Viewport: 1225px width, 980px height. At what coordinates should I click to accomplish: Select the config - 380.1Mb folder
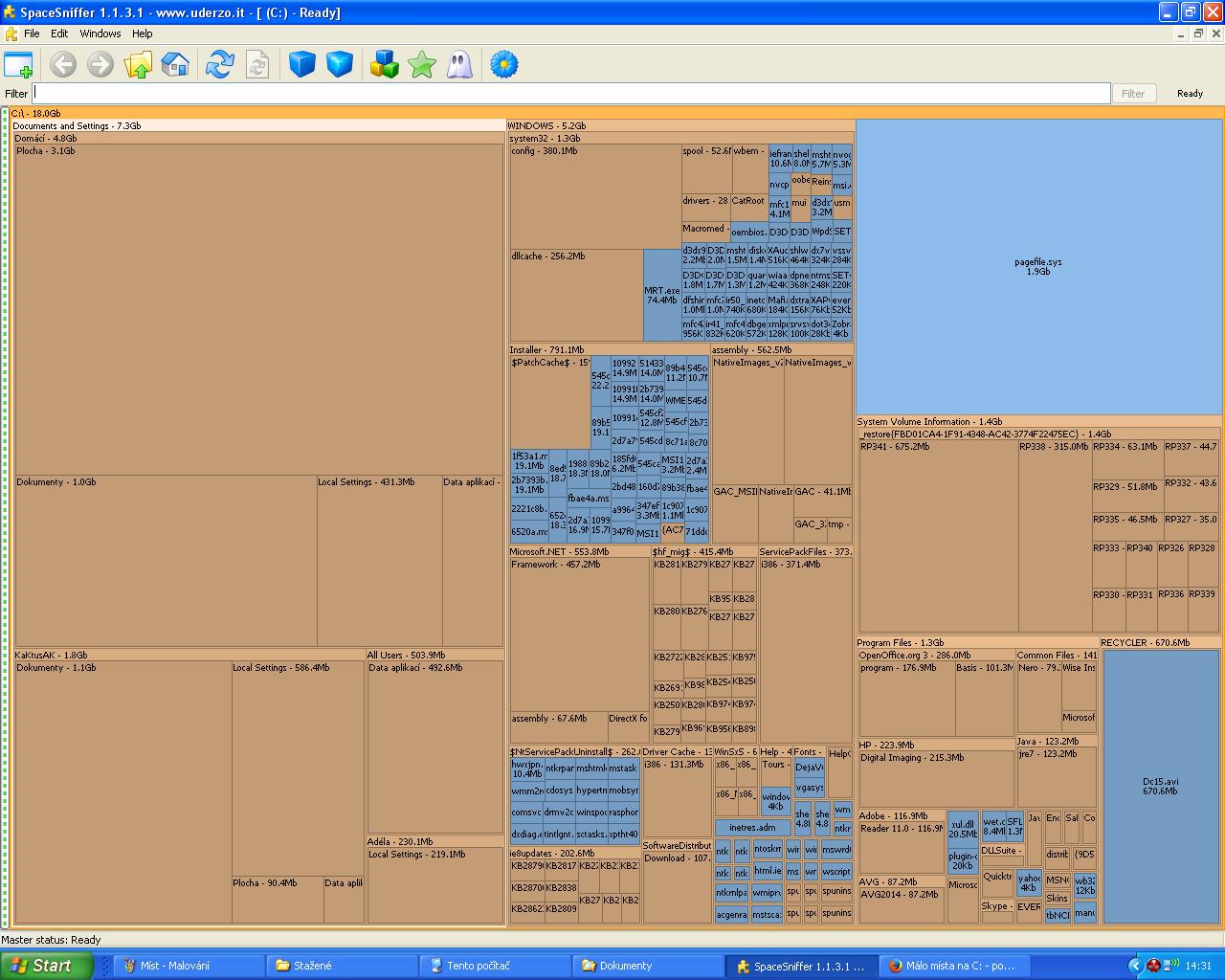(x=595, y=196)
